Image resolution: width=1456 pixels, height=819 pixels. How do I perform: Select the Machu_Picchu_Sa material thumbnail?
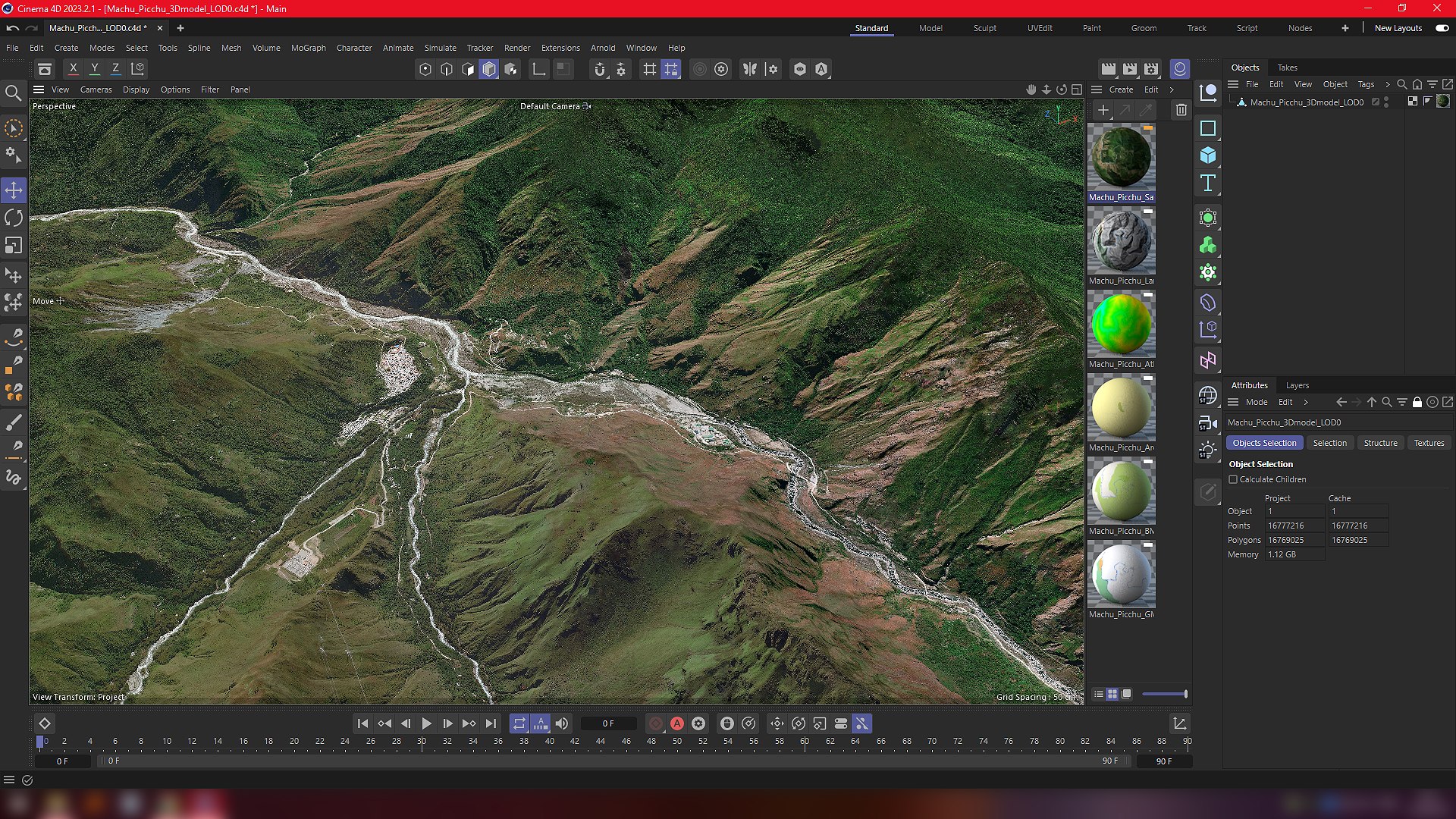(1121, 158)
